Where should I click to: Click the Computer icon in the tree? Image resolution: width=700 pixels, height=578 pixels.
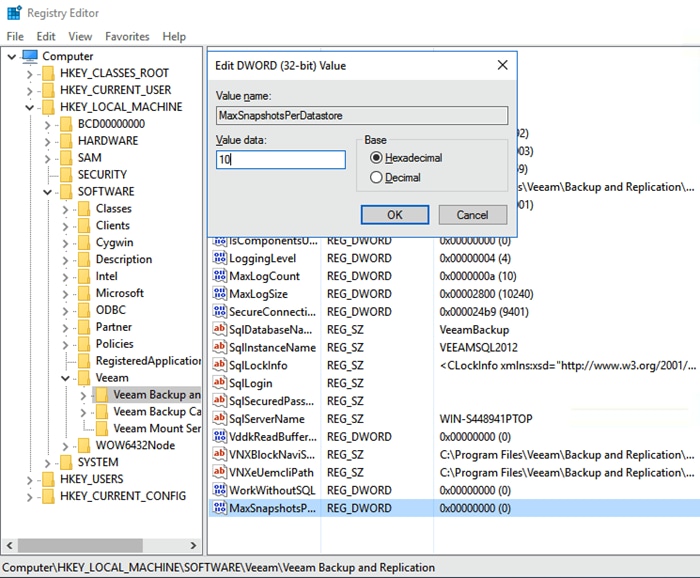30,56
